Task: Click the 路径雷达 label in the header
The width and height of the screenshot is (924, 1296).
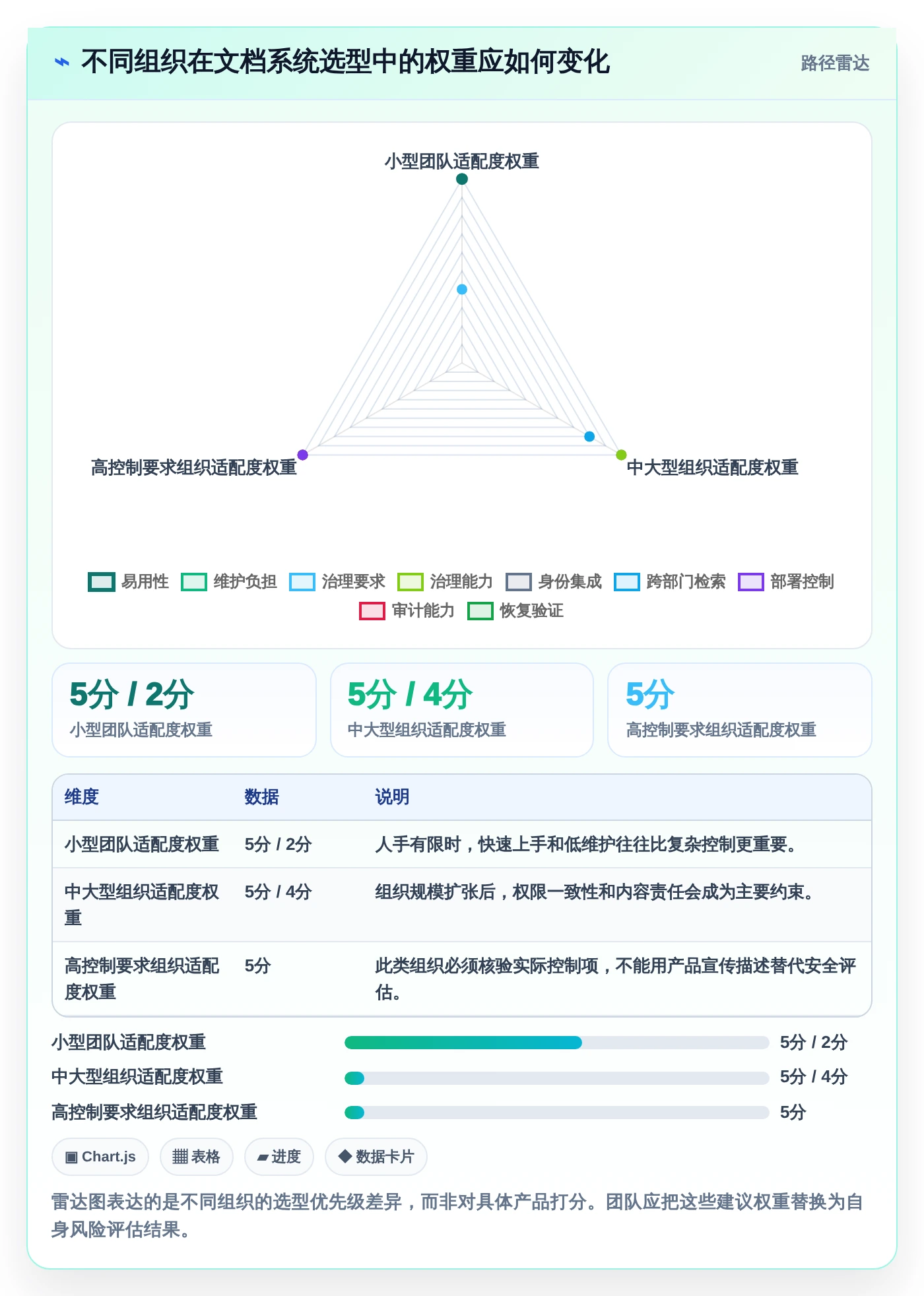Action: tap(835, 63)
